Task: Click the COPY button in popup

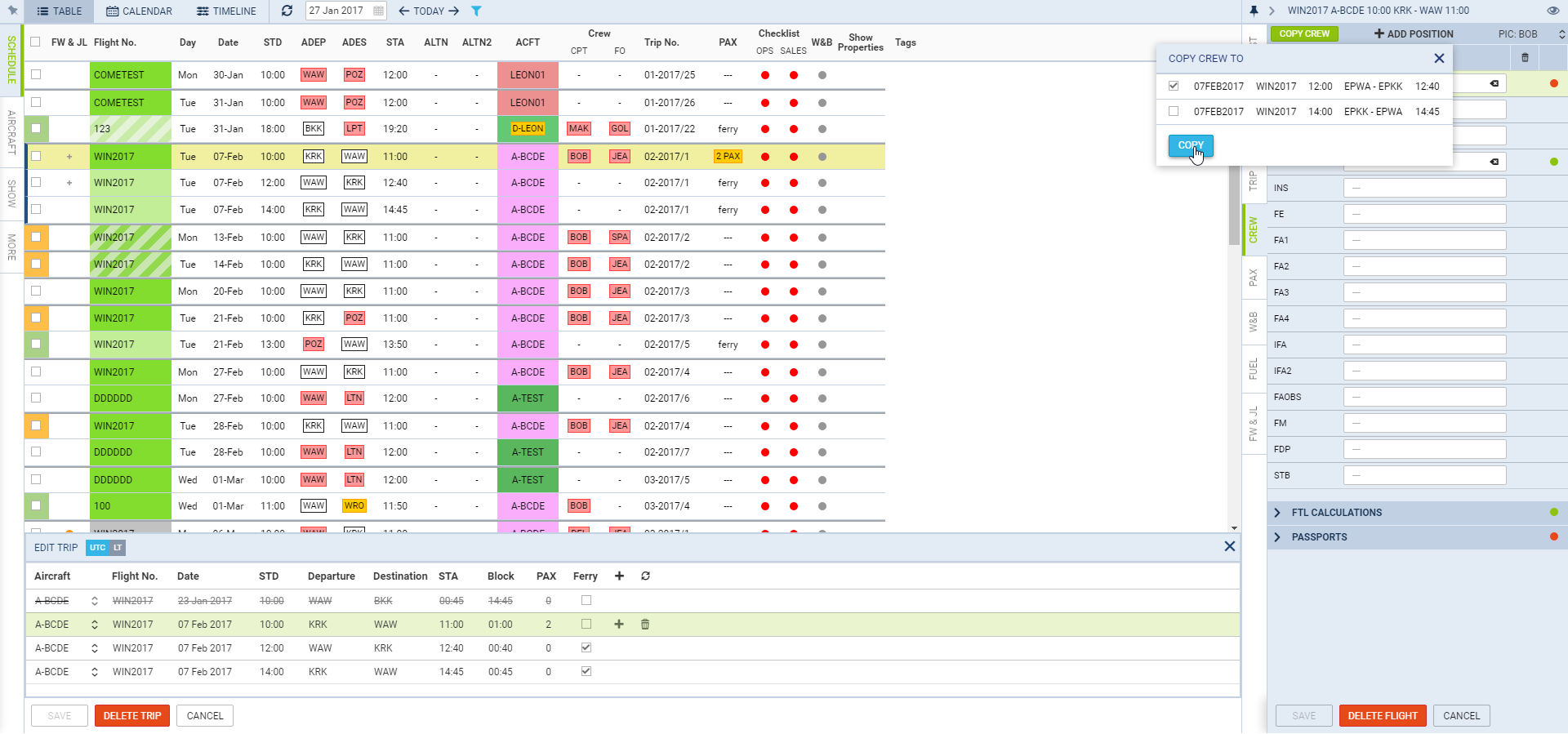Action: pos(1191,145)
